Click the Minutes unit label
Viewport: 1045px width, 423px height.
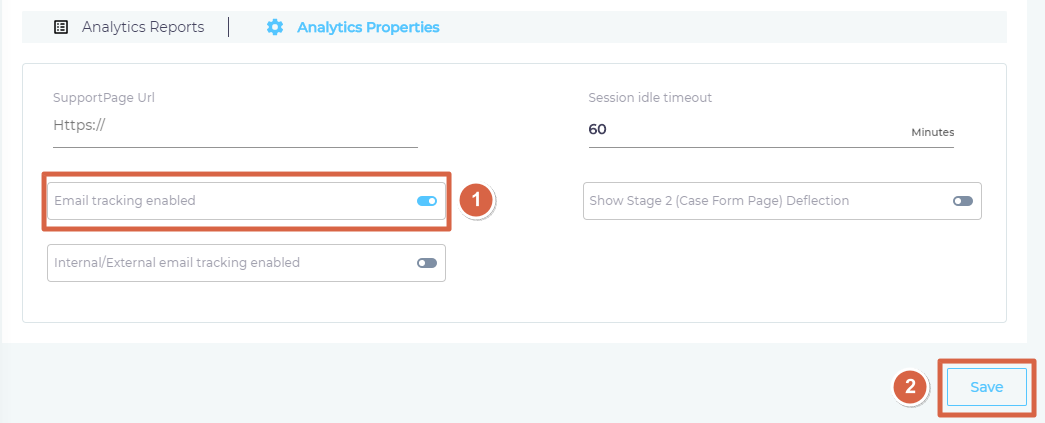click(932, 133)
